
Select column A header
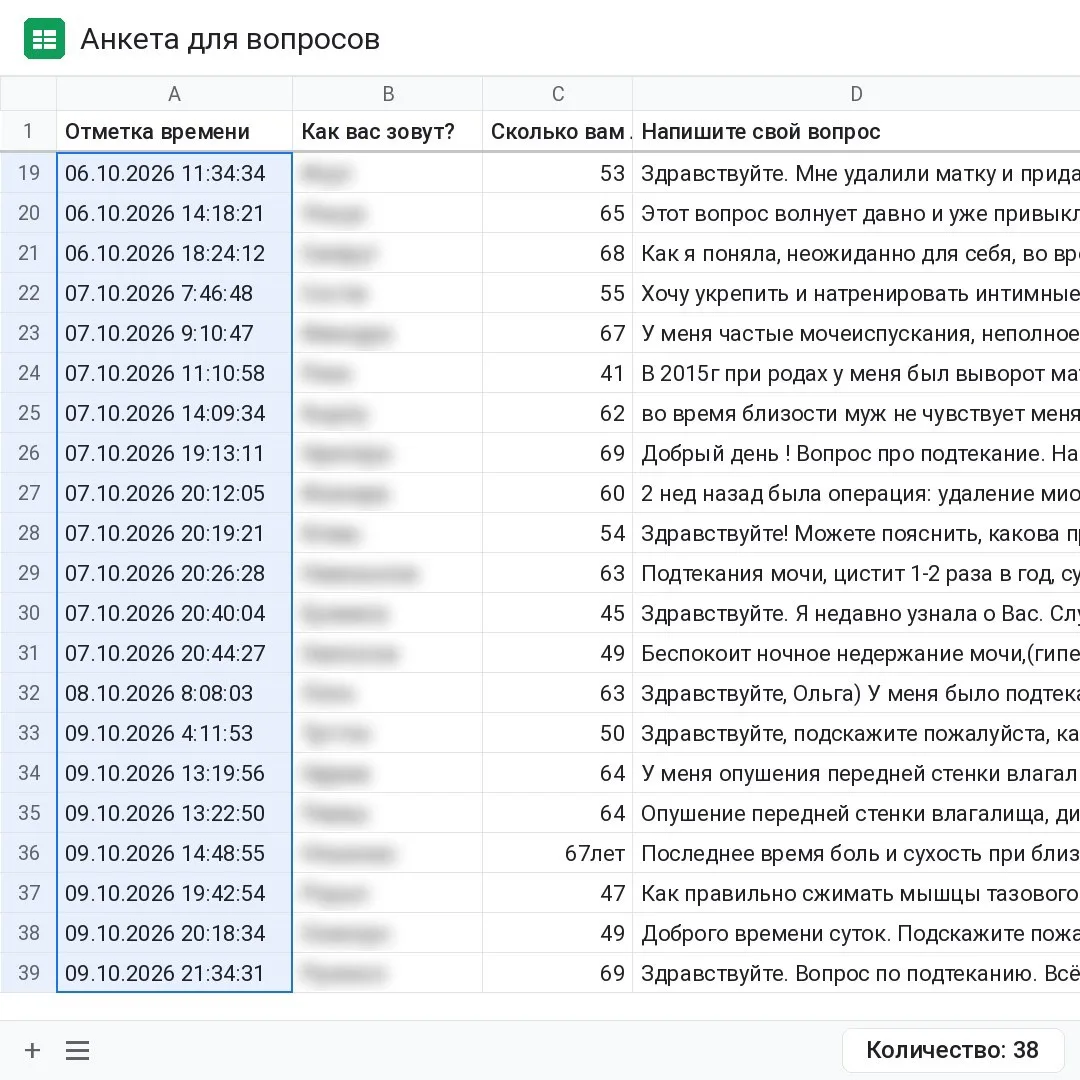[174, 94]
